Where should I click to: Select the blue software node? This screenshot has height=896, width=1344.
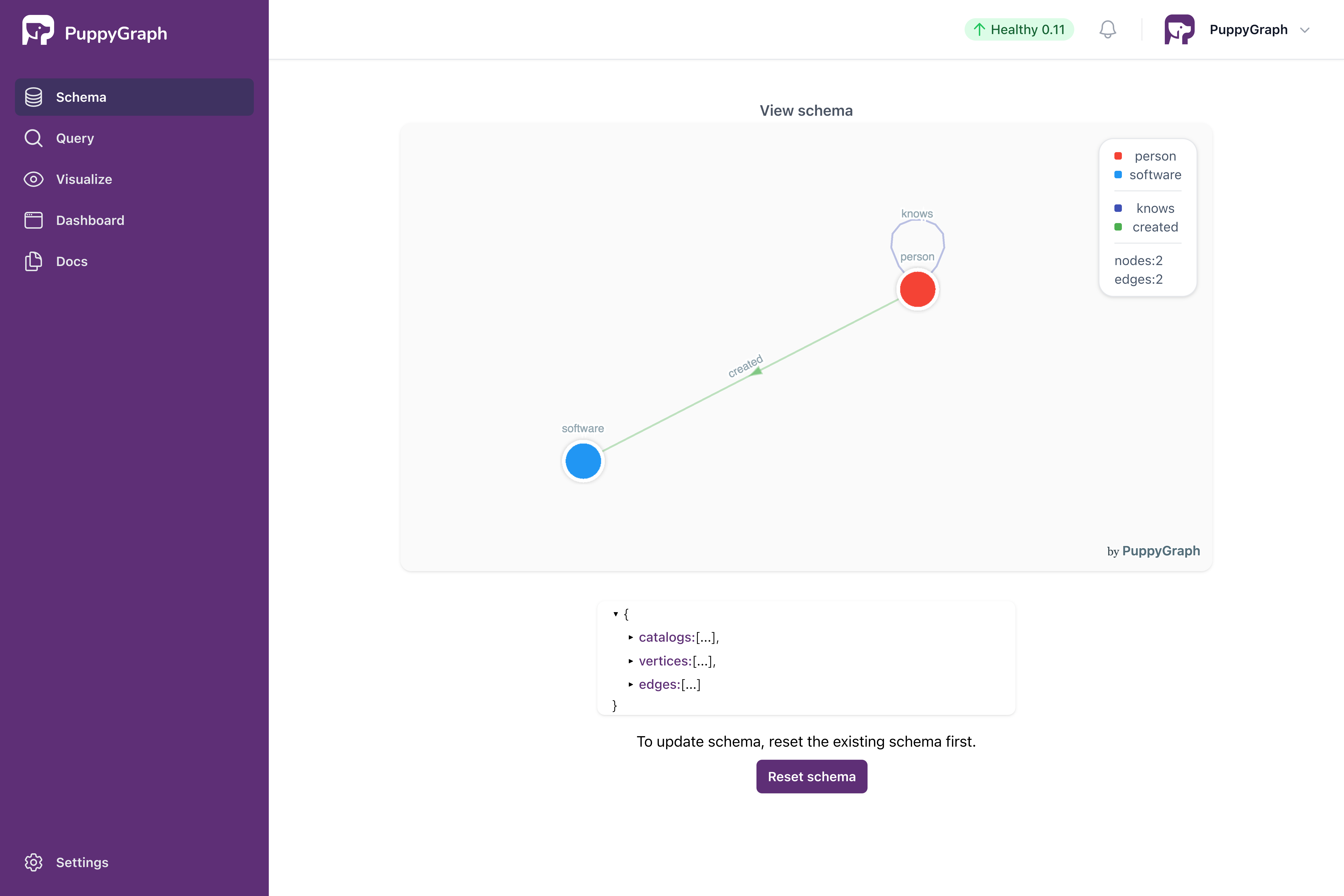583,461
